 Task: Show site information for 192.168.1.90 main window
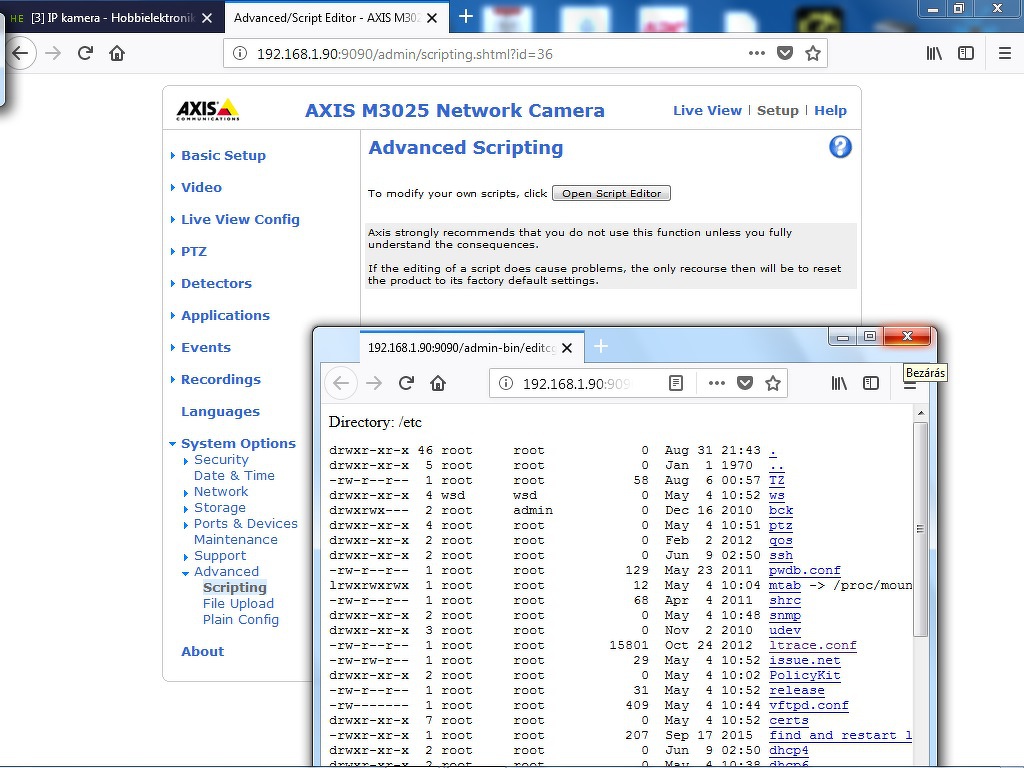pyautogui.click(x=240, y=54)
